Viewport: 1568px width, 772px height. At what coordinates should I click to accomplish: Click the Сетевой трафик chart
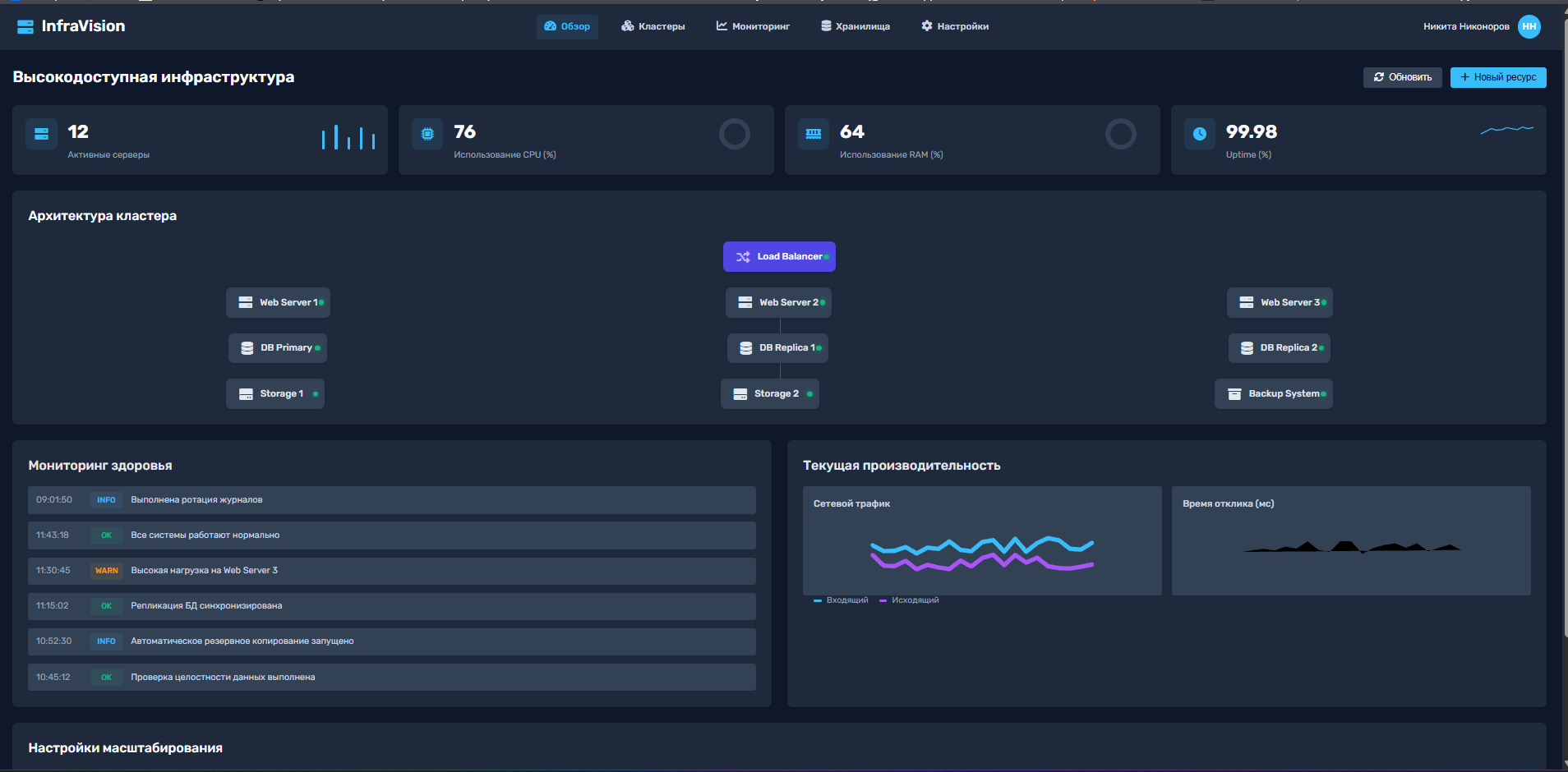(x=982, y=540)
